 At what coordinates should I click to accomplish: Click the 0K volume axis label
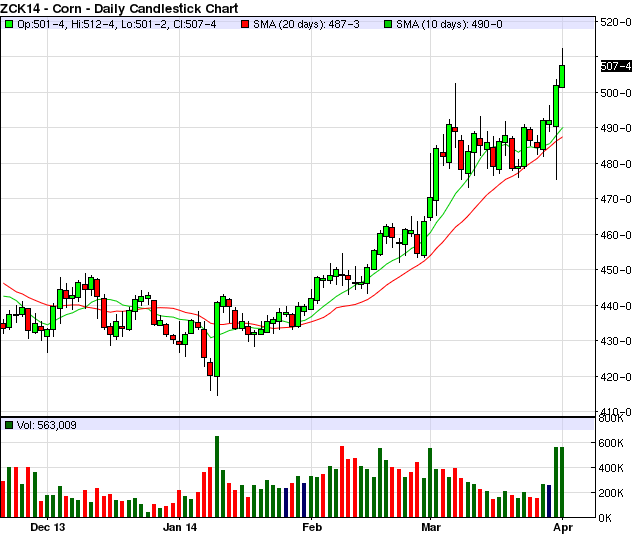click(605, 518)
